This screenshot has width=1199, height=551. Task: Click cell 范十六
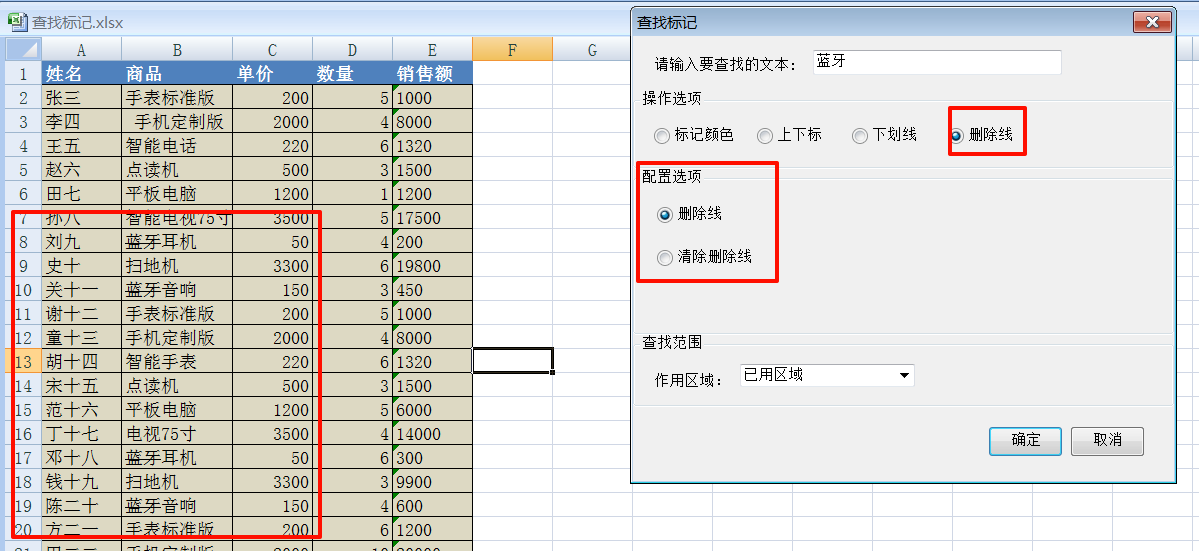(81, 410)
